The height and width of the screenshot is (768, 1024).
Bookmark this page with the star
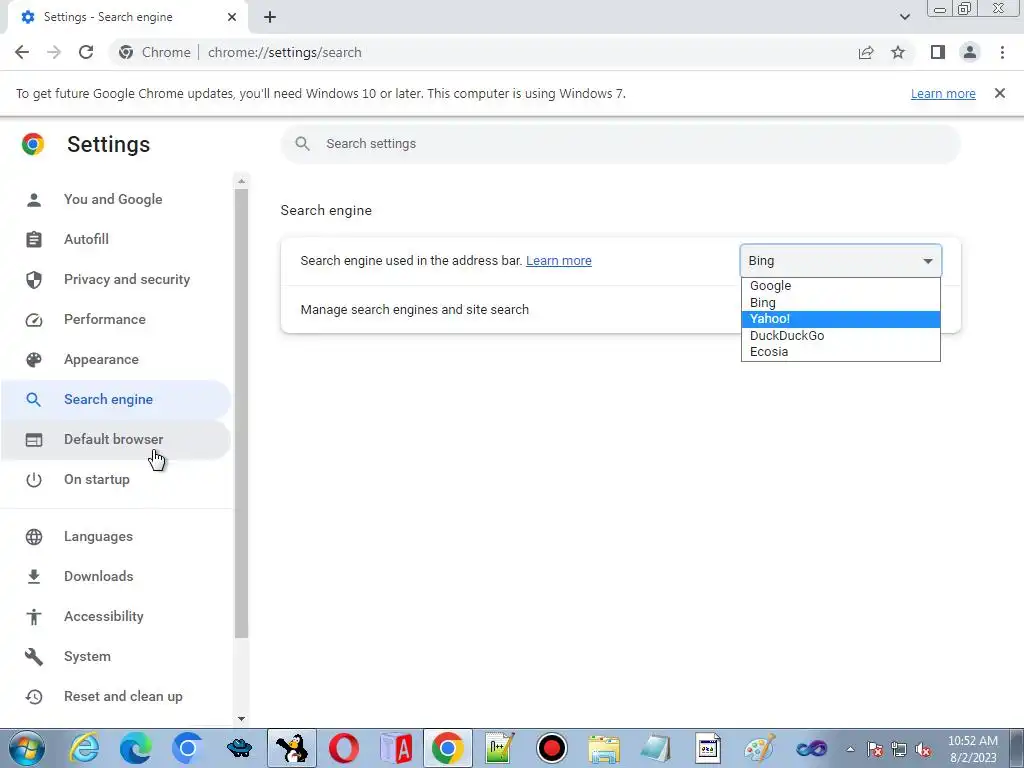click(899, 52)
